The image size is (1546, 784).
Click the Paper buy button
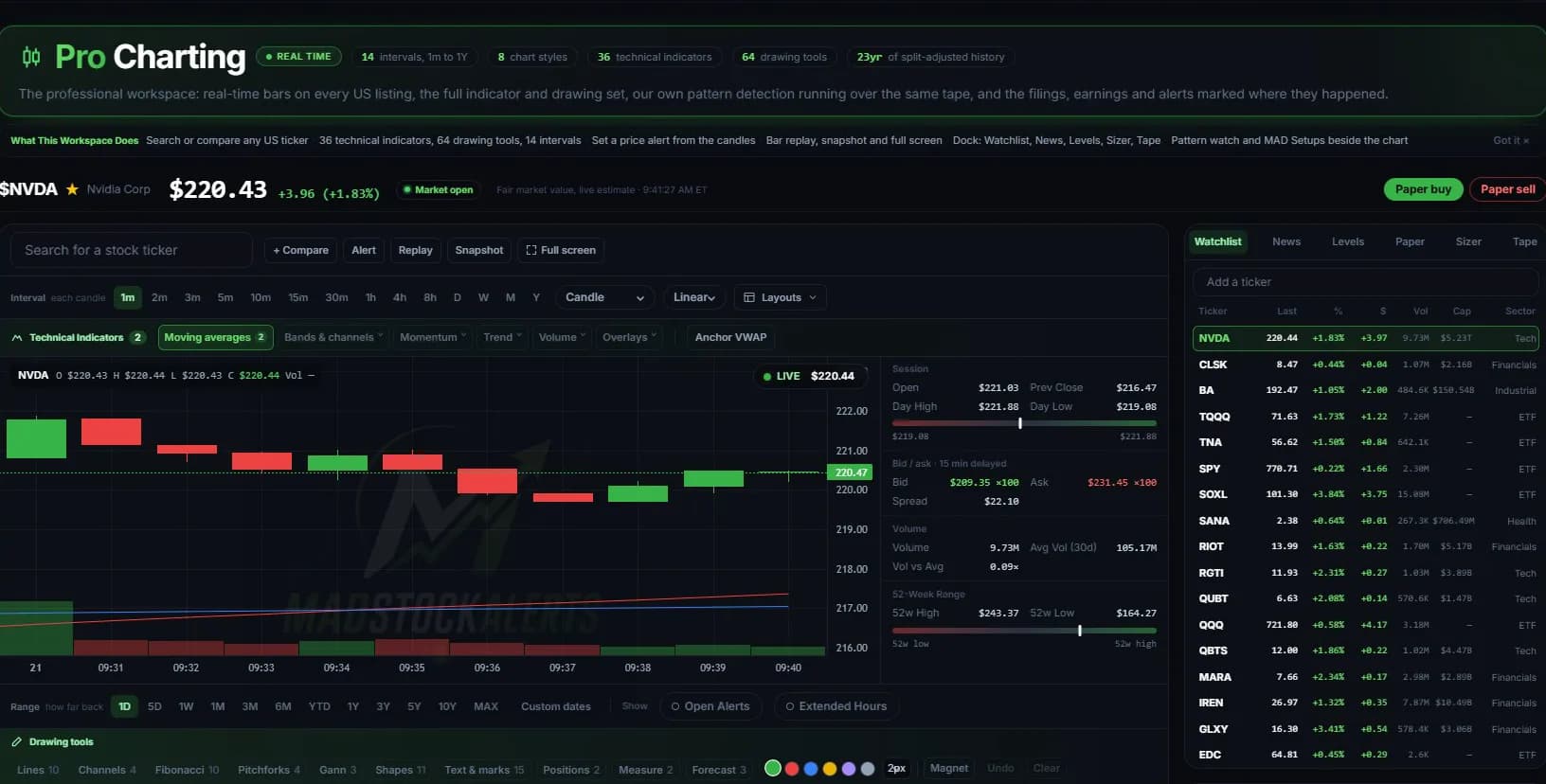[1423, 189]
